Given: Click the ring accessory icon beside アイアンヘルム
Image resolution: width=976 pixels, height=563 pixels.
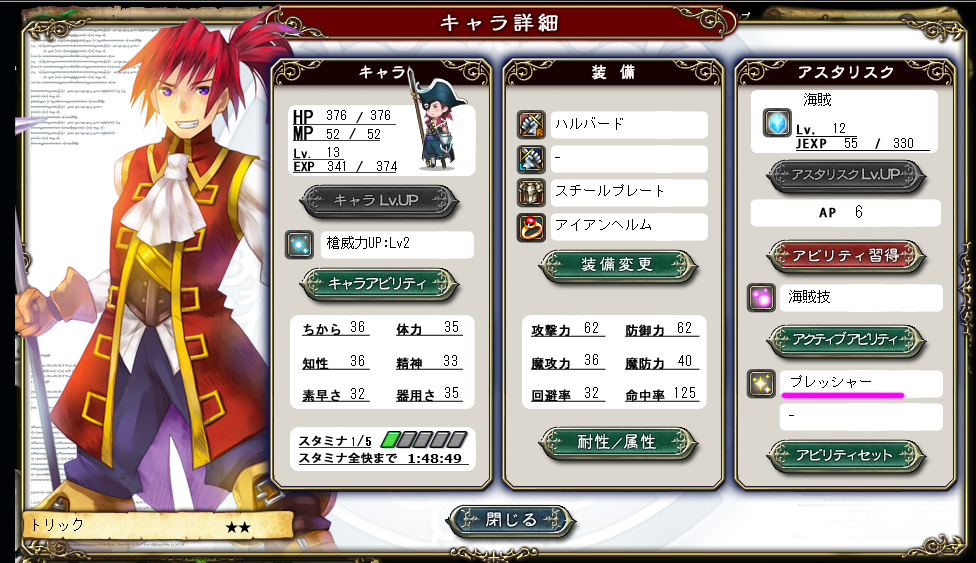Looking at the screenshot, I should pos(532,227).
